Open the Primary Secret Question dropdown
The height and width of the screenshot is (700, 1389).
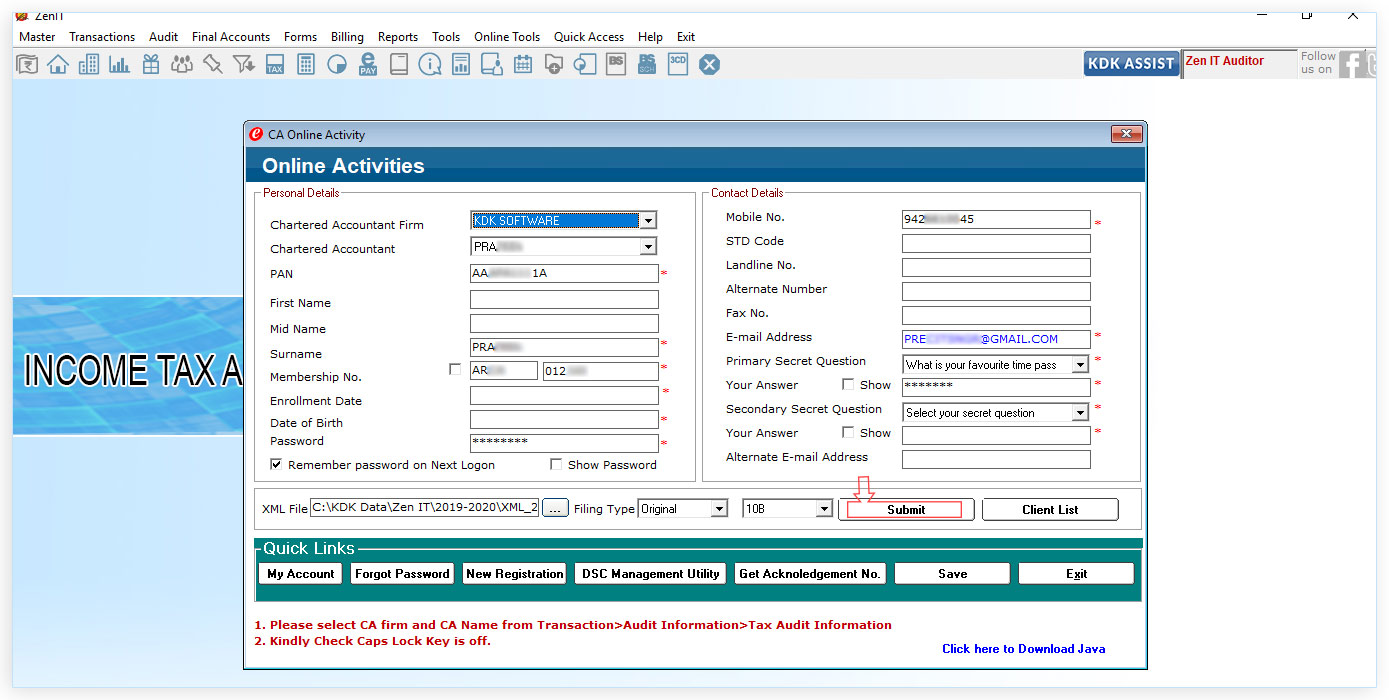click(x=1080, y=365)
